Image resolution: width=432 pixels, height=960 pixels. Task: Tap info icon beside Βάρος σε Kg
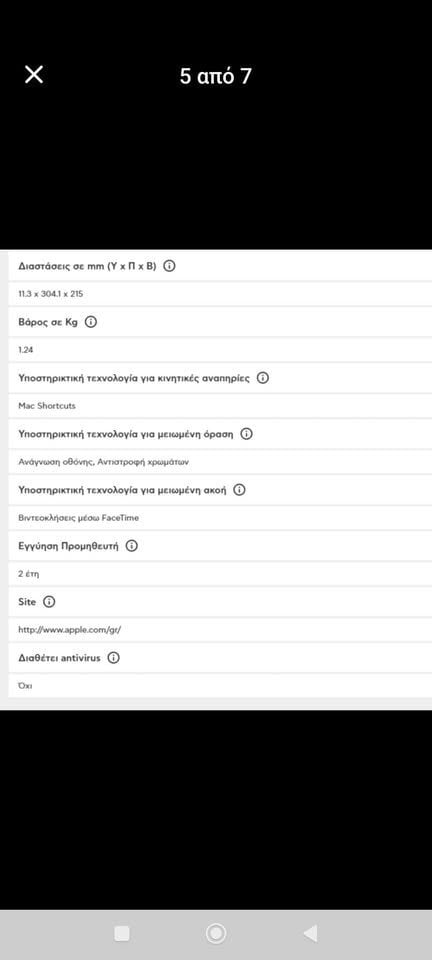click(91, 322)
